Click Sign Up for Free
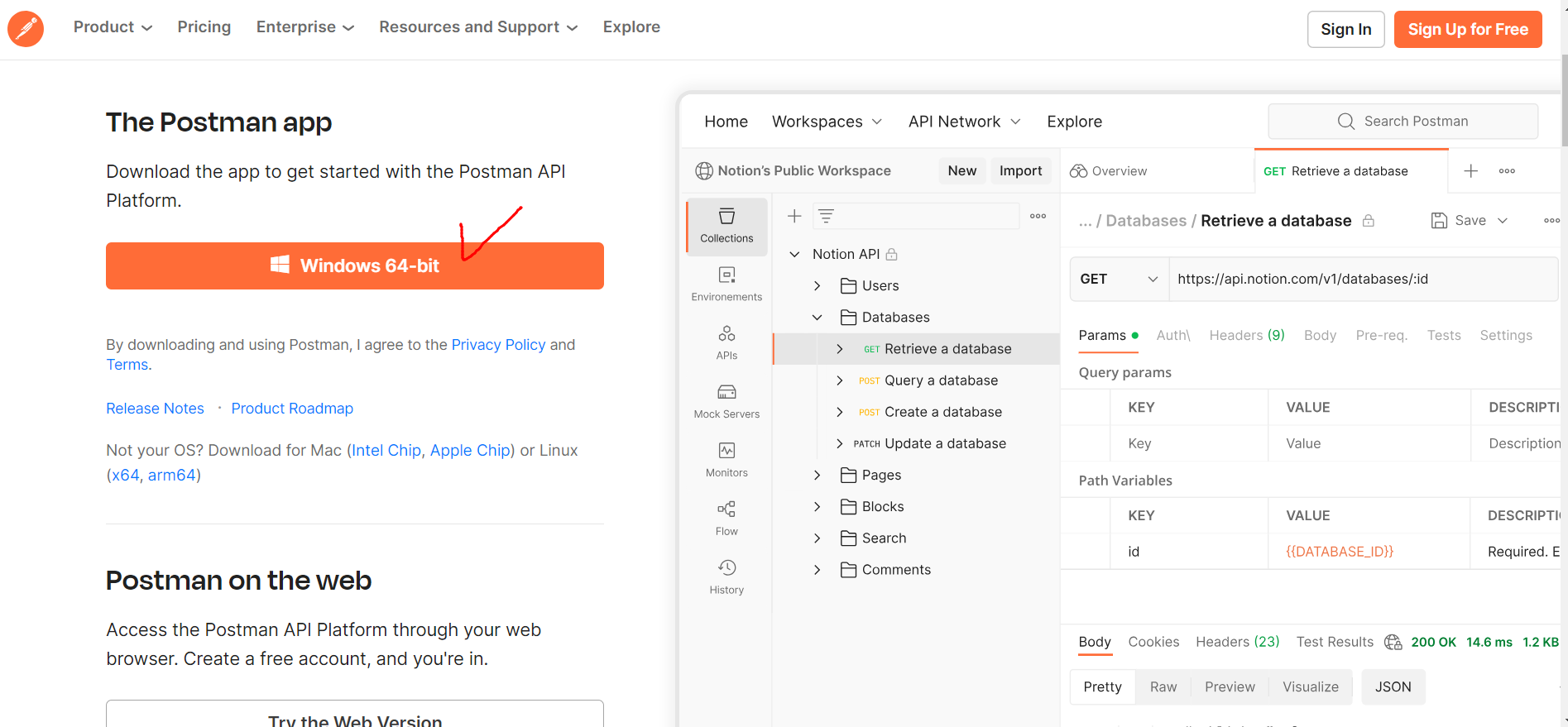Viewport: 1568px width, 727px height. (x=1468, y=30)
